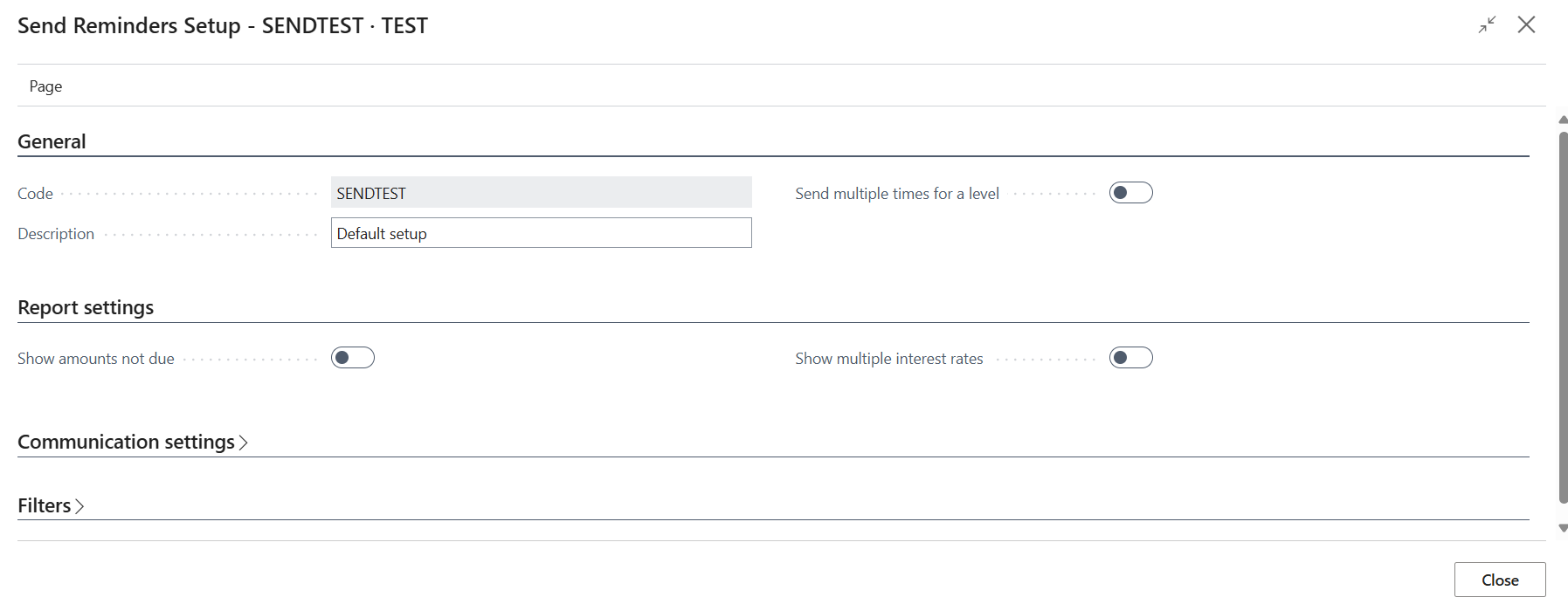
Task: Click the Communication settings chevron icon
Action: tap(244, 443)
